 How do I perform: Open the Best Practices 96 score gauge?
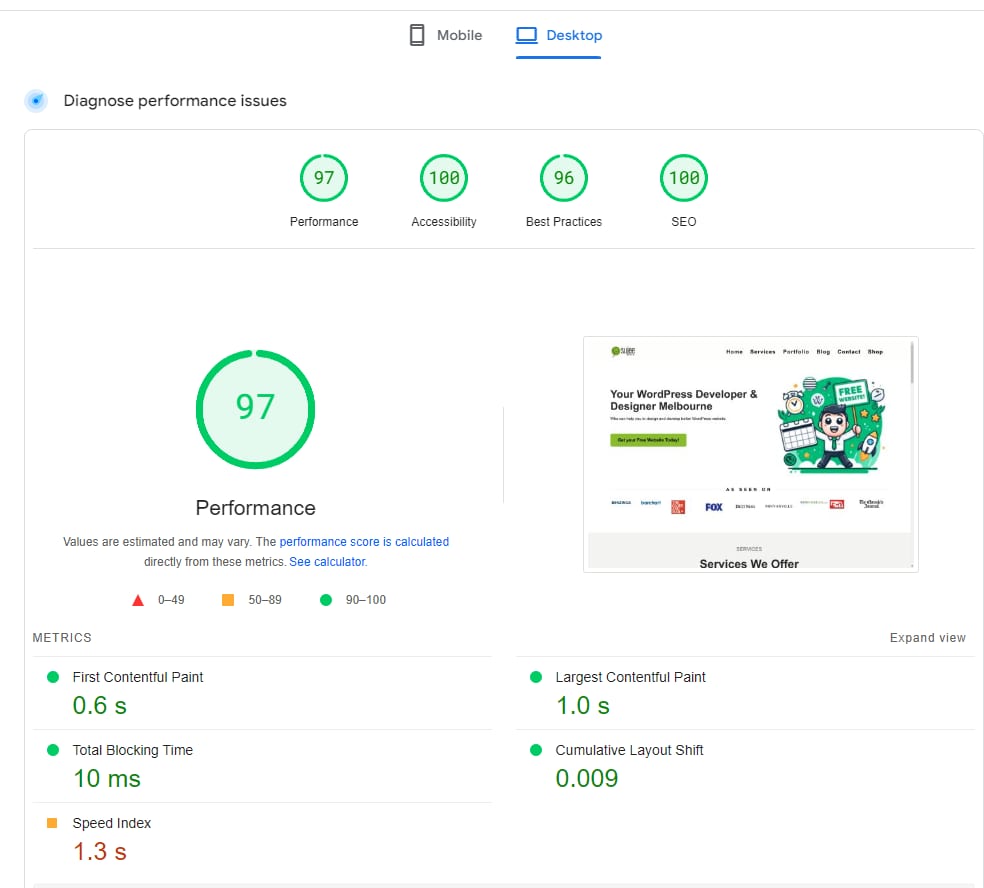(564, 178)
